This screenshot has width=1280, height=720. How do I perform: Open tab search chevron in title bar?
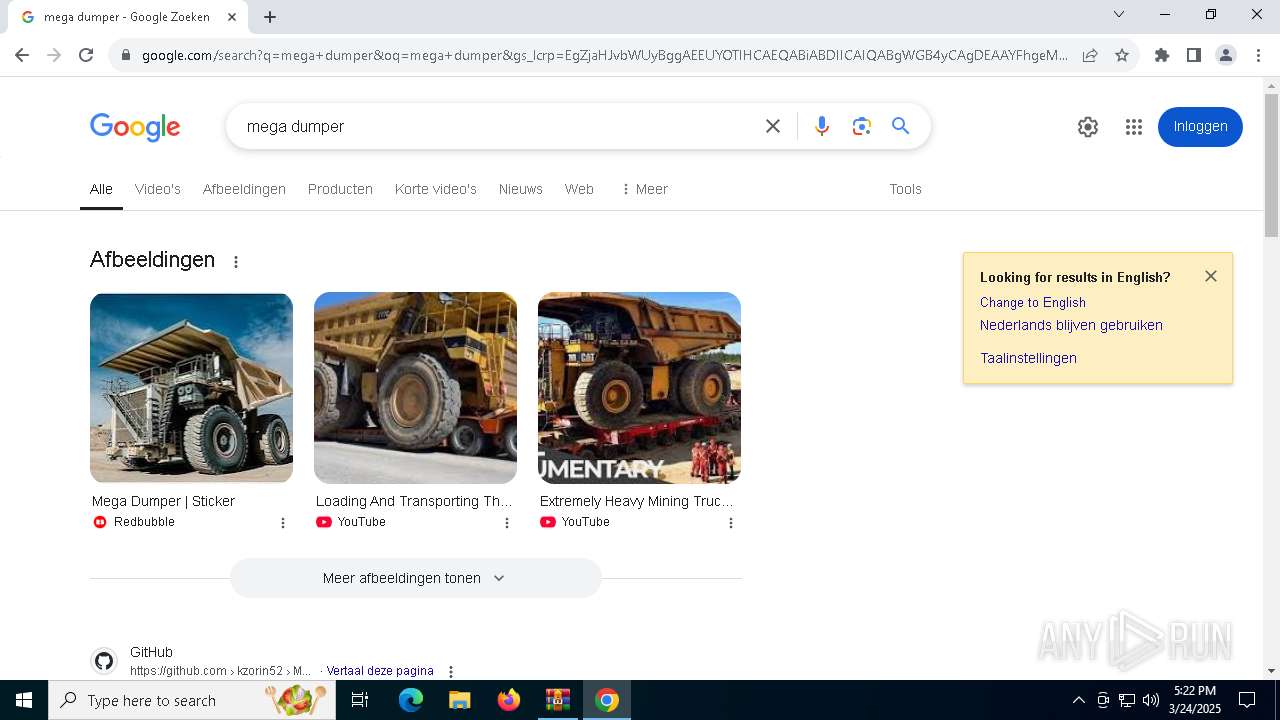[x=1119, y=14]
